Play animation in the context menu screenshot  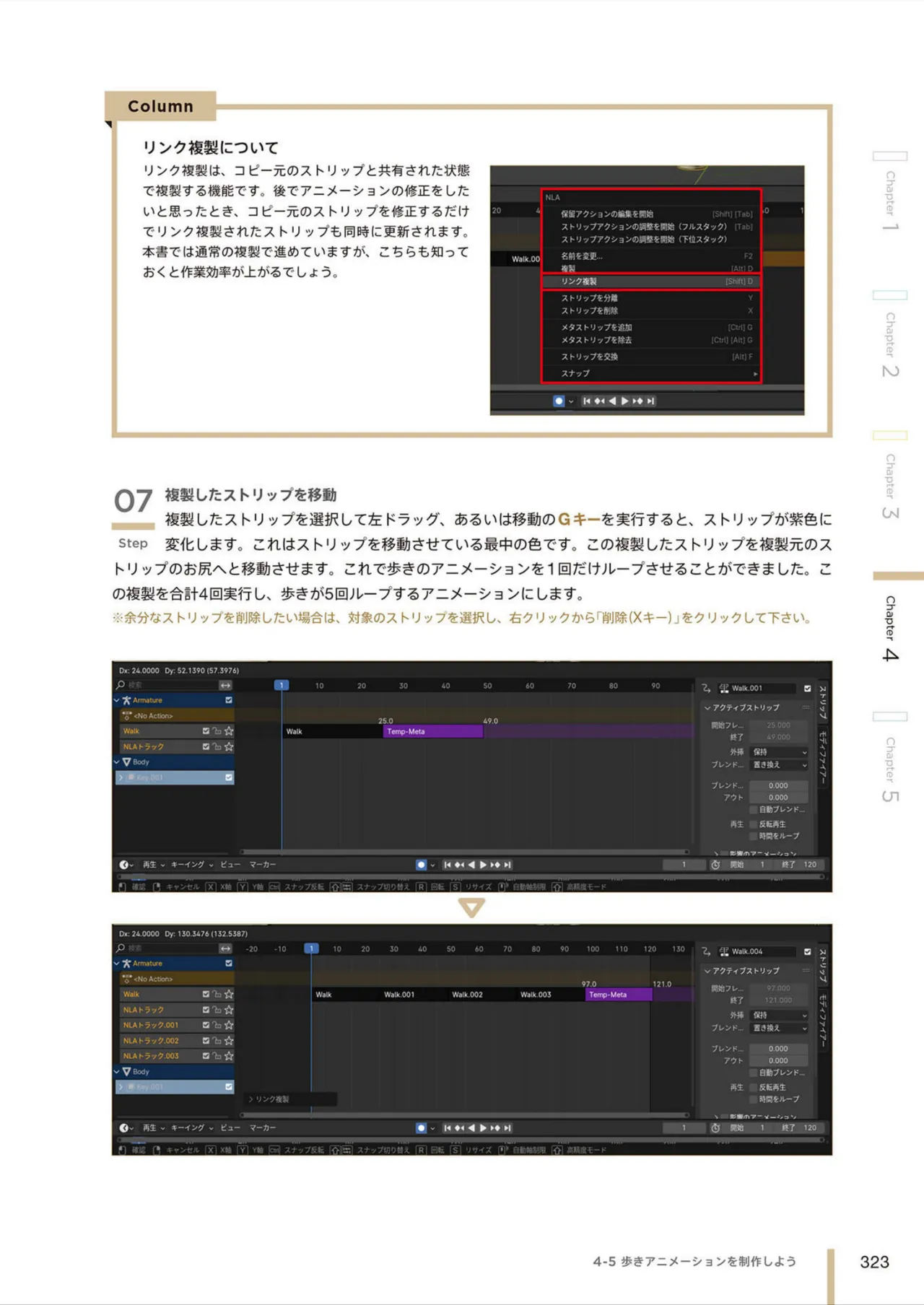(624, 401)
